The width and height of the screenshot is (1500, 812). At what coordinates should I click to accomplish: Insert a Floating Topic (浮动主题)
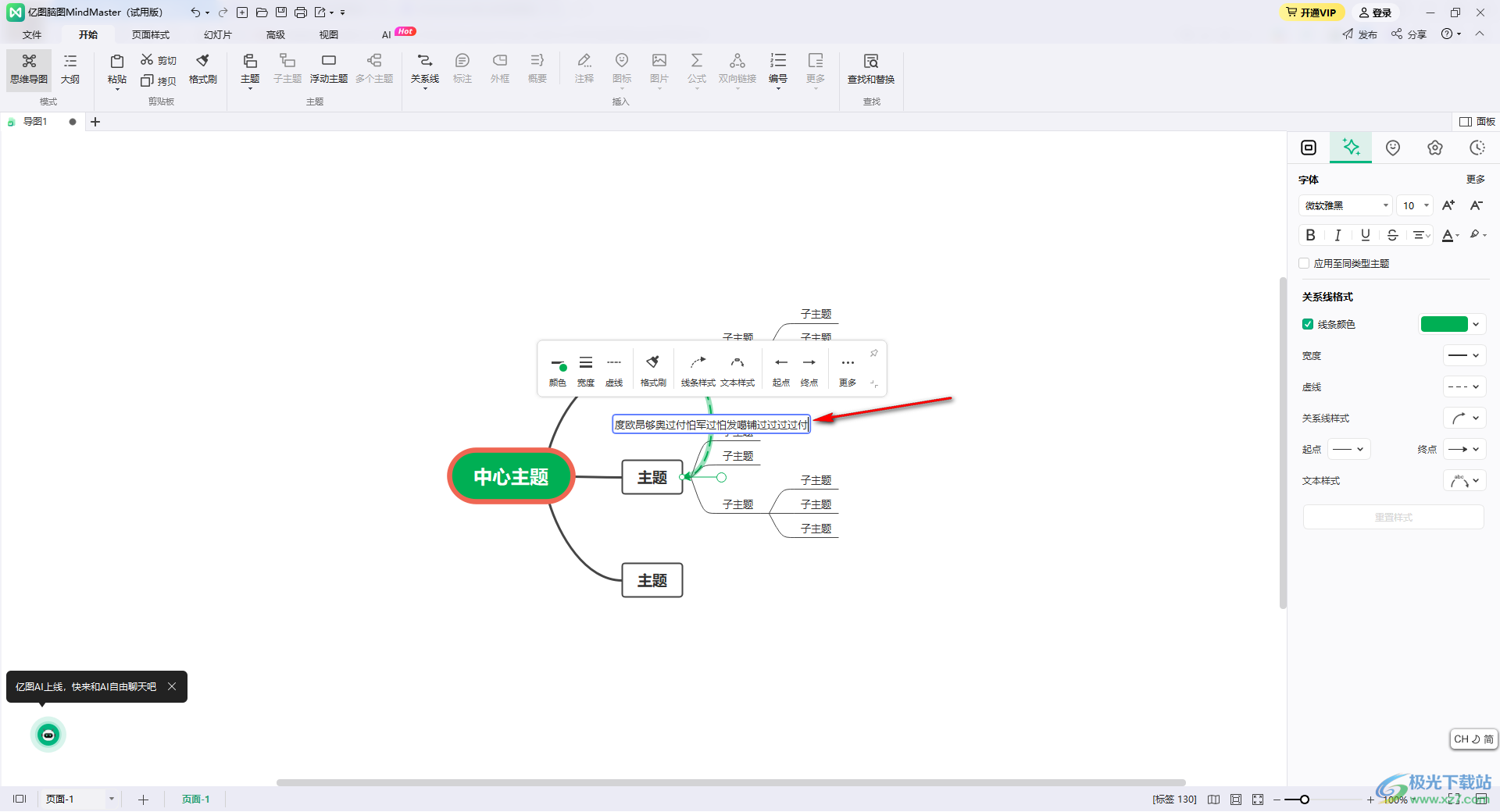point(329,69)
